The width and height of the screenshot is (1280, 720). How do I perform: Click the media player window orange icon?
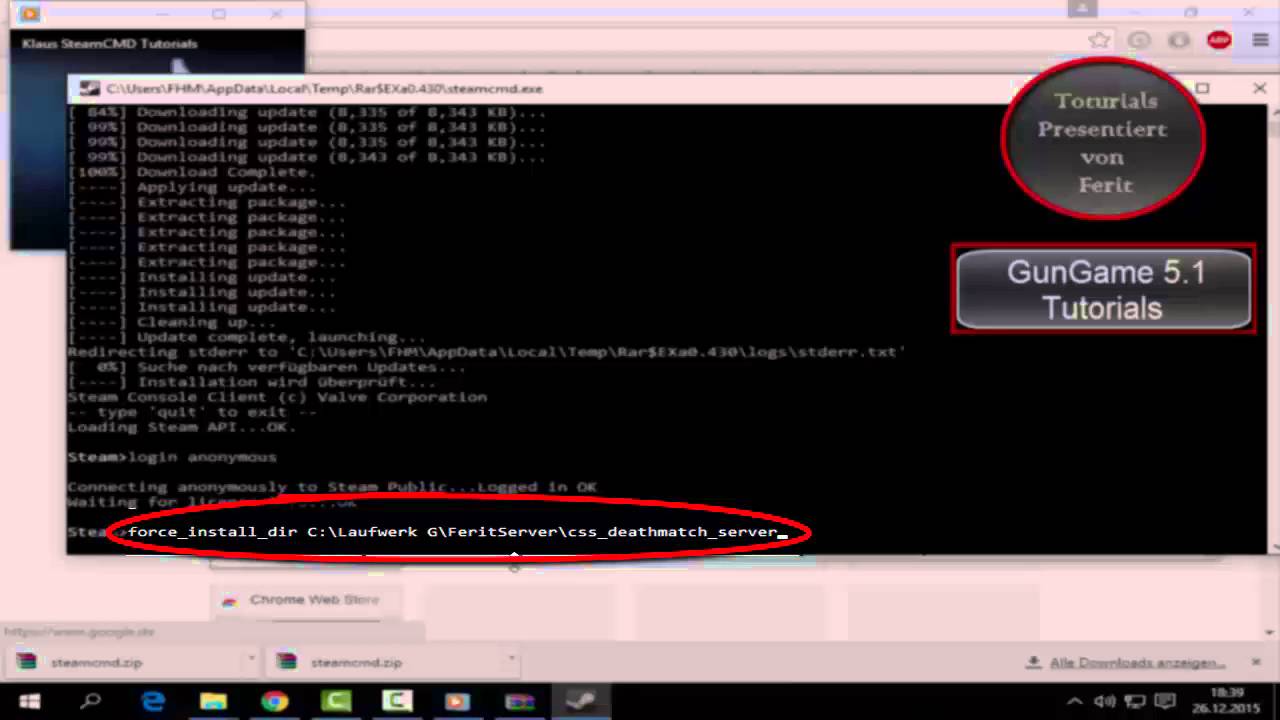[29, 13]
